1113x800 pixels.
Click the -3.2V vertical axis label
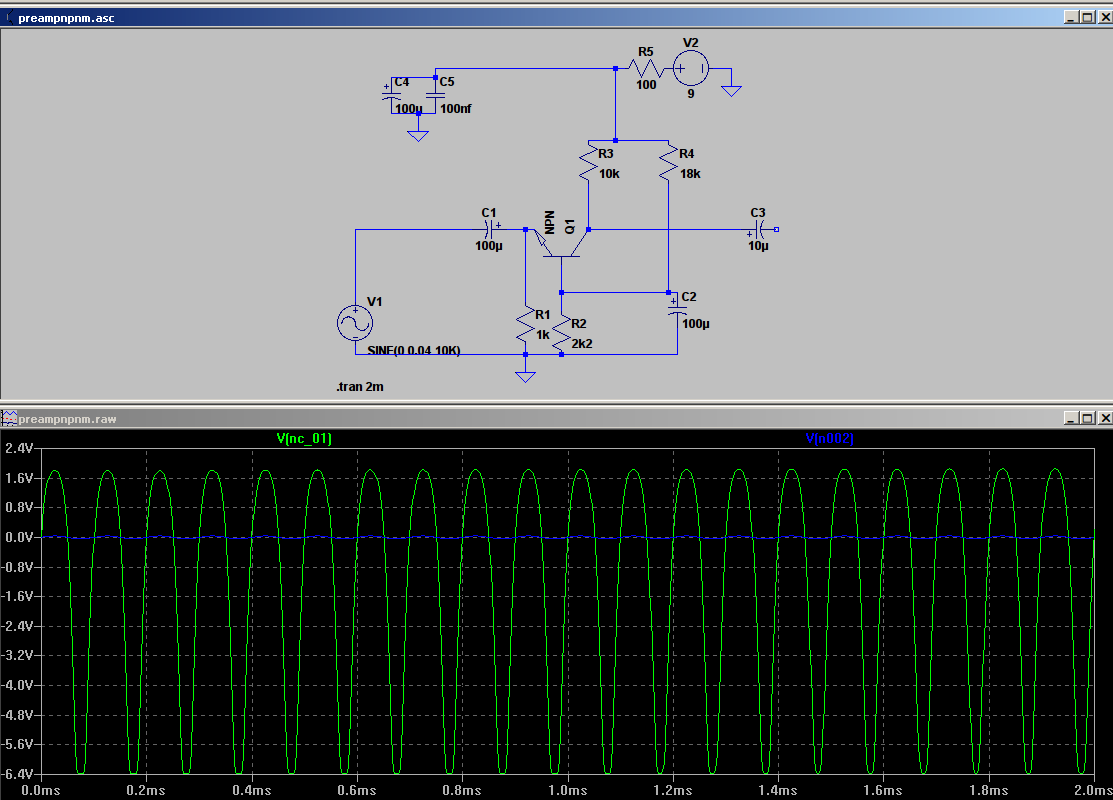pyautogui.click(x=17, y=655)
